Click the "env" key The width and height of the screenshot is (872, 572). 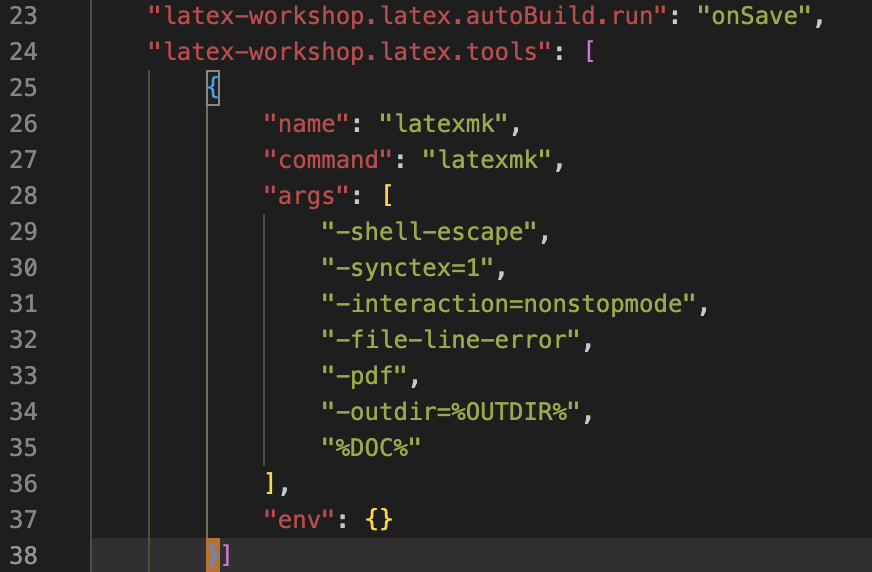click(x=299, y=520)
